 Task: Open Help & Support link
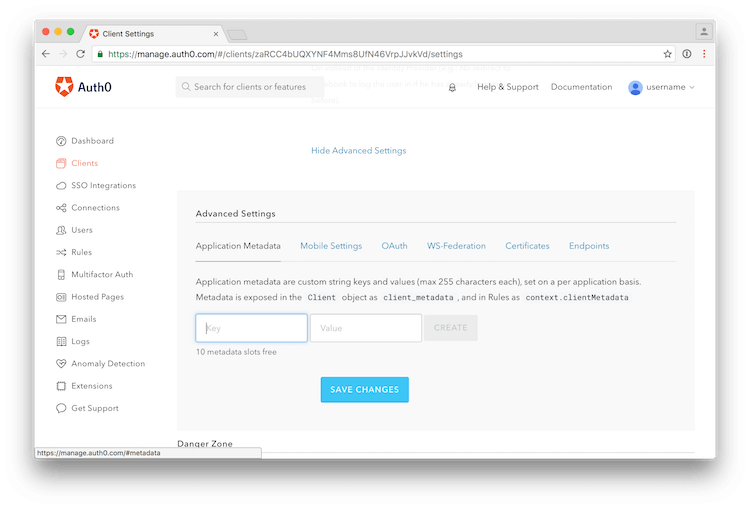click(507, 87)
